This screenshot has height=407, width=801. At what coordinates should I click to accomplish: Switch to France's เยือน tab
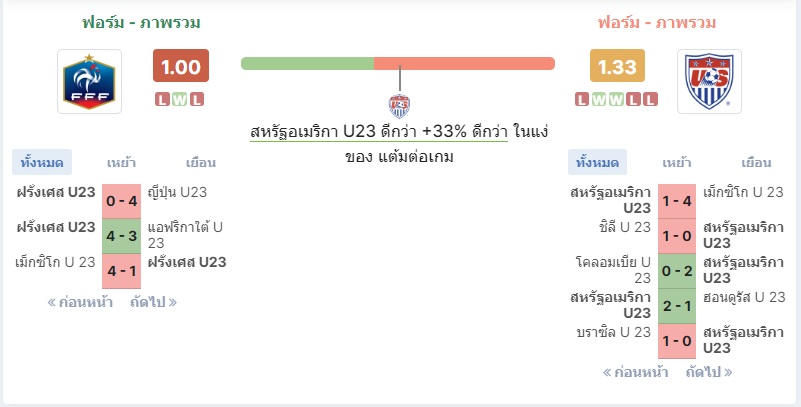(x=200, y=163)
